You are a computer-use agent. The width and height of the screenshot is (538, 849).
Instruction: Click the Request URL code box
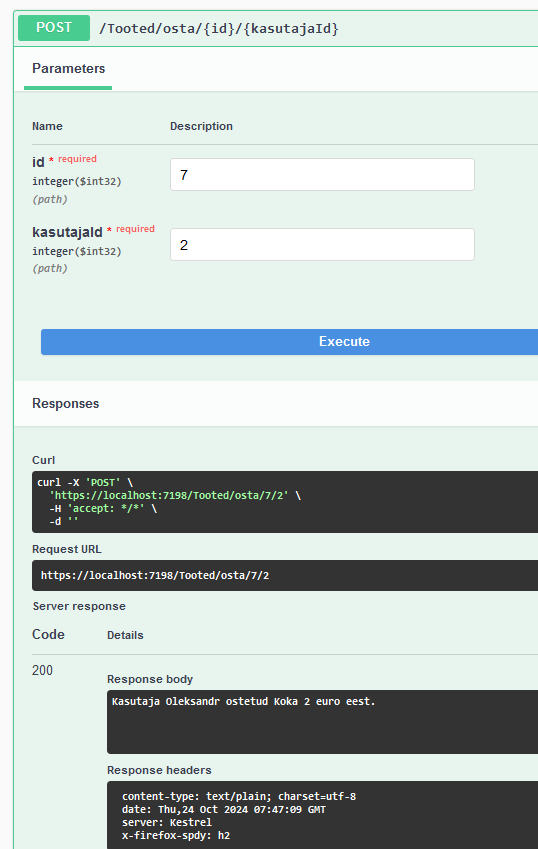tap(285, 576)
